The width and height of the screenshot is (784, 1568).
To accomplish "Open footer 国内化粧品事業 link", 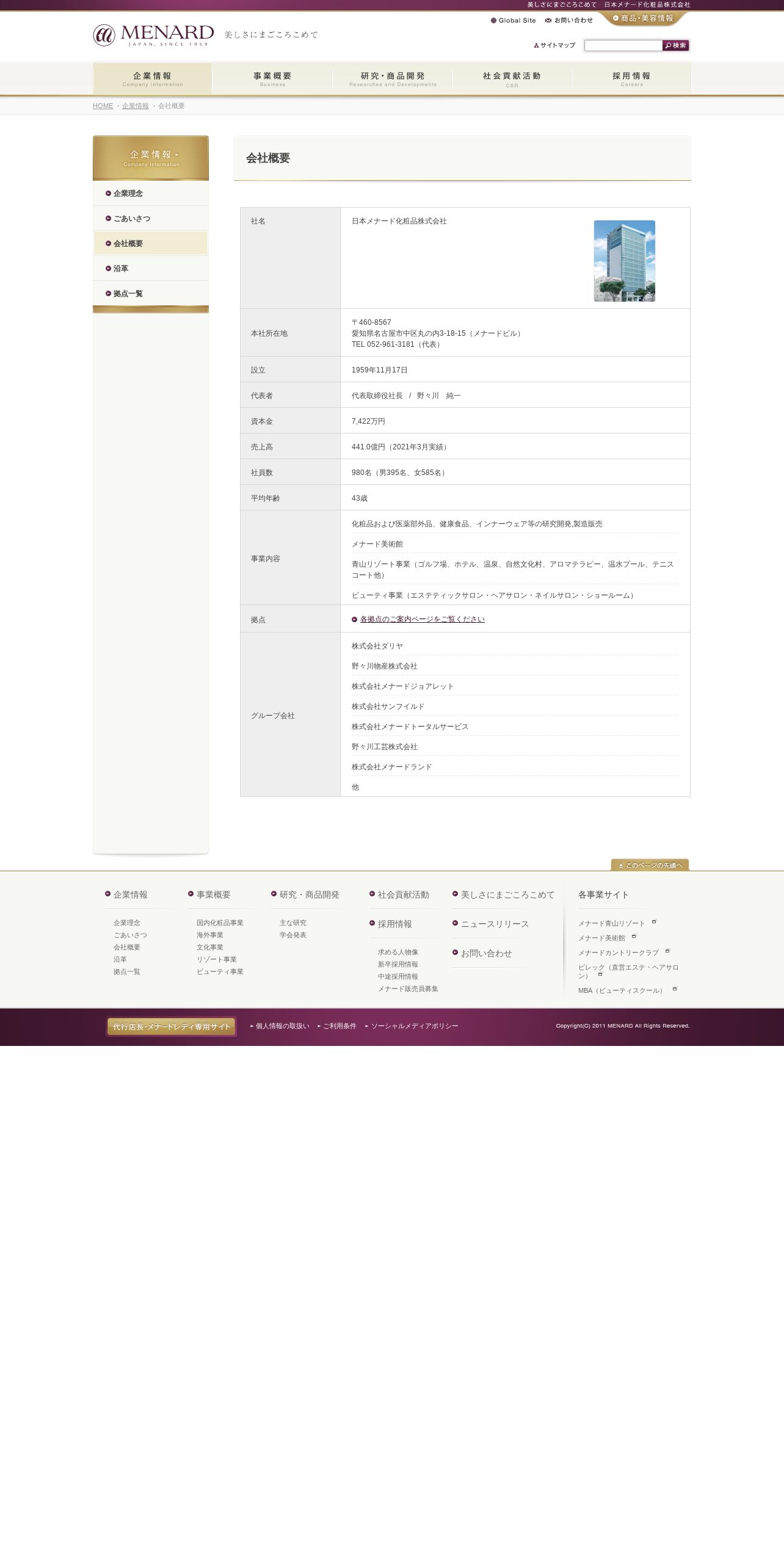I will [x=220, y=923].
